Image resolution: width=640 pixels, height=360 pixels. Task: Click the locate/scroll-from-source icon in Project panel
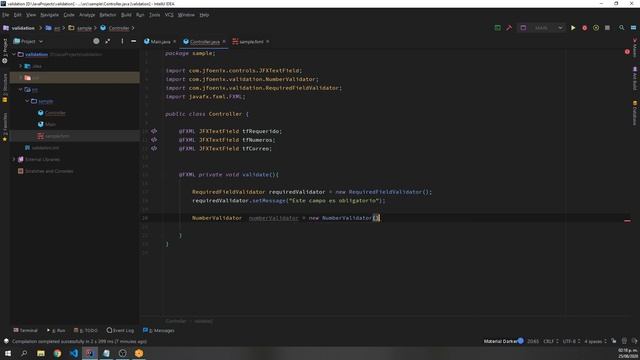point(96,41)
